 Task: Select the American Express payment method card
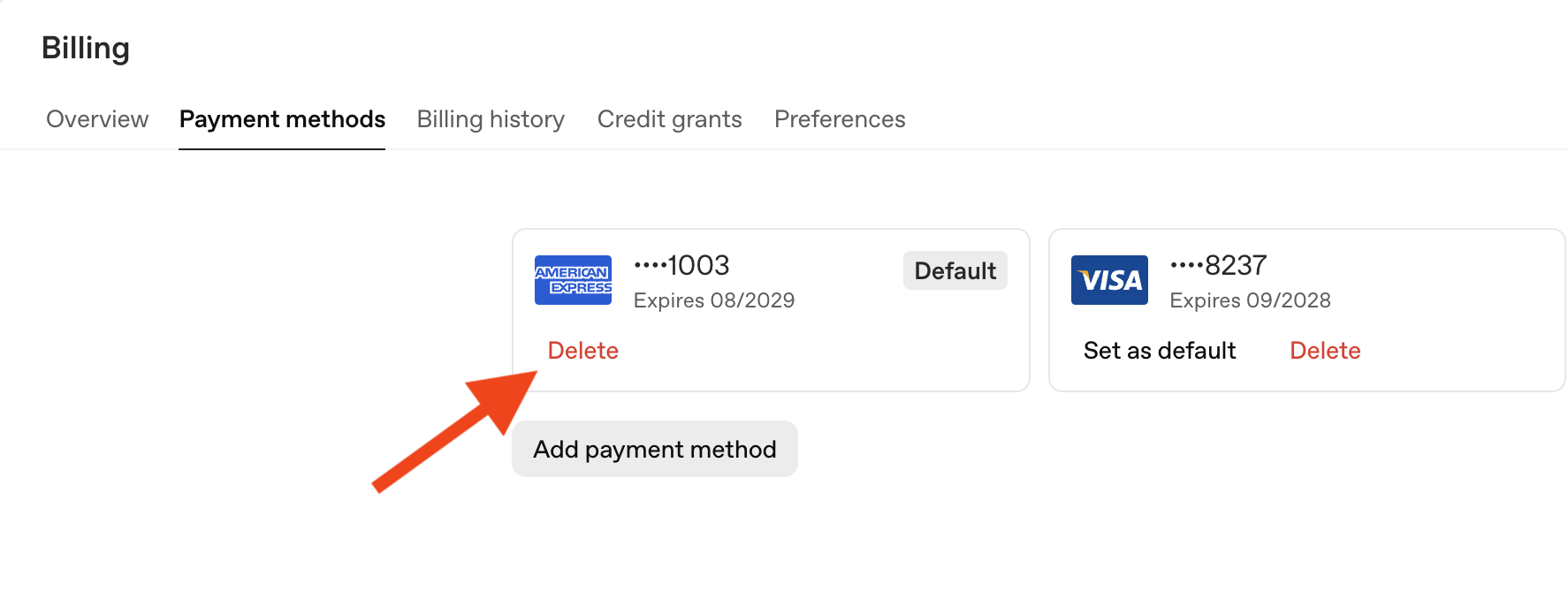[771, 309]
